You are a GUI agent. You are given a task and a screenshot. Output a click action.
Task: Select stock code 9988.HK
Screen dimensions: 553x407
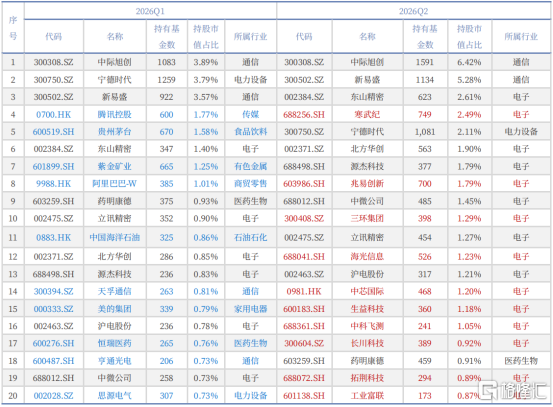54,184
